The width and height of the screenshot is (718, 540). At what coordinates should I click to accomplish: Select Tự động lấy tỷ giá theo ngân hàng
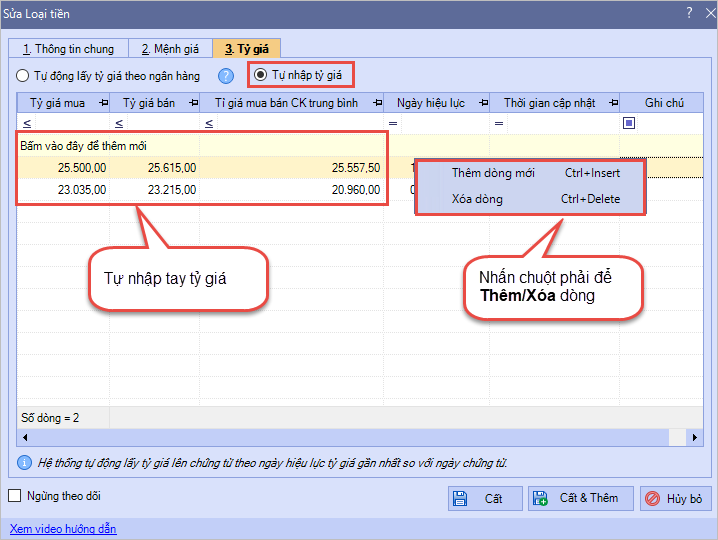tap(23, 76)
